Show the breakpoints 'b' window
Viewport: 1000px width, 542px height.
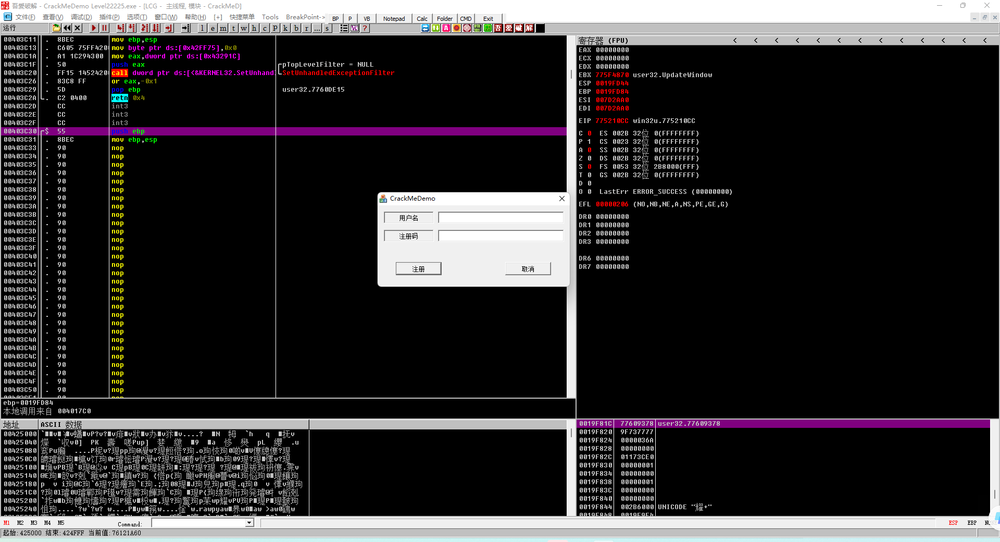(297, 28)
